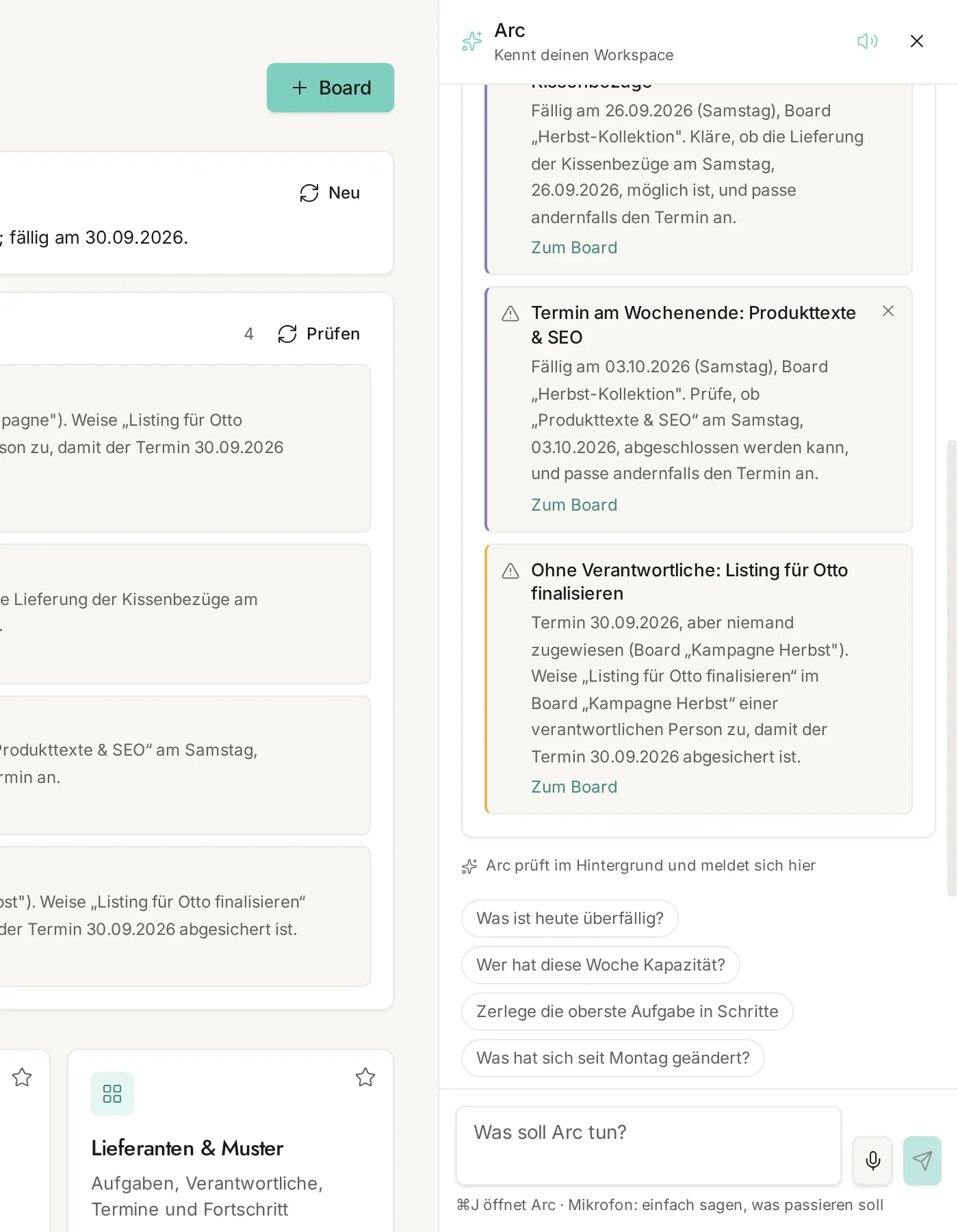Viewport: 958px width, 1232px height.
Task: Click the Arc sparkle logo icon
Action: pos(472,41)
